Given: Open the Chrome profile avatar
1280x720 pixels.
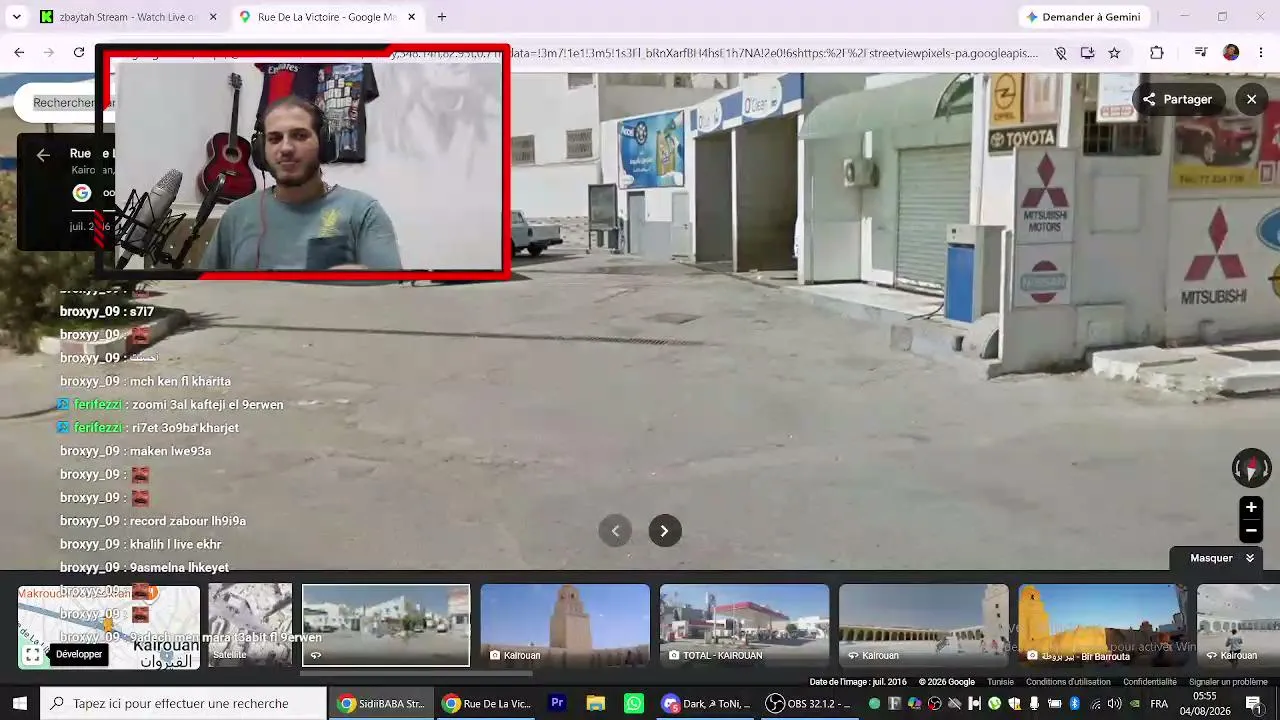Looking at the screenshot, I should click(x=1231, y=53).
